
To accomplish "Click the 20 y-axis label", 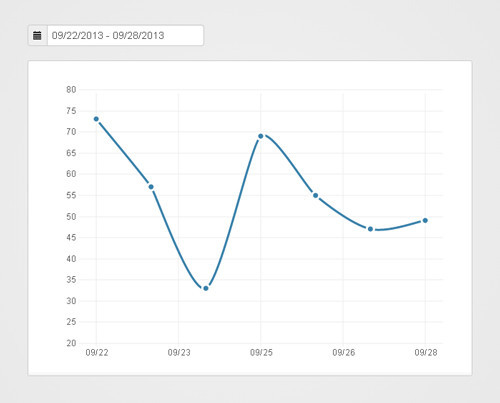I will pyautogui.click(x=71, y=343).
